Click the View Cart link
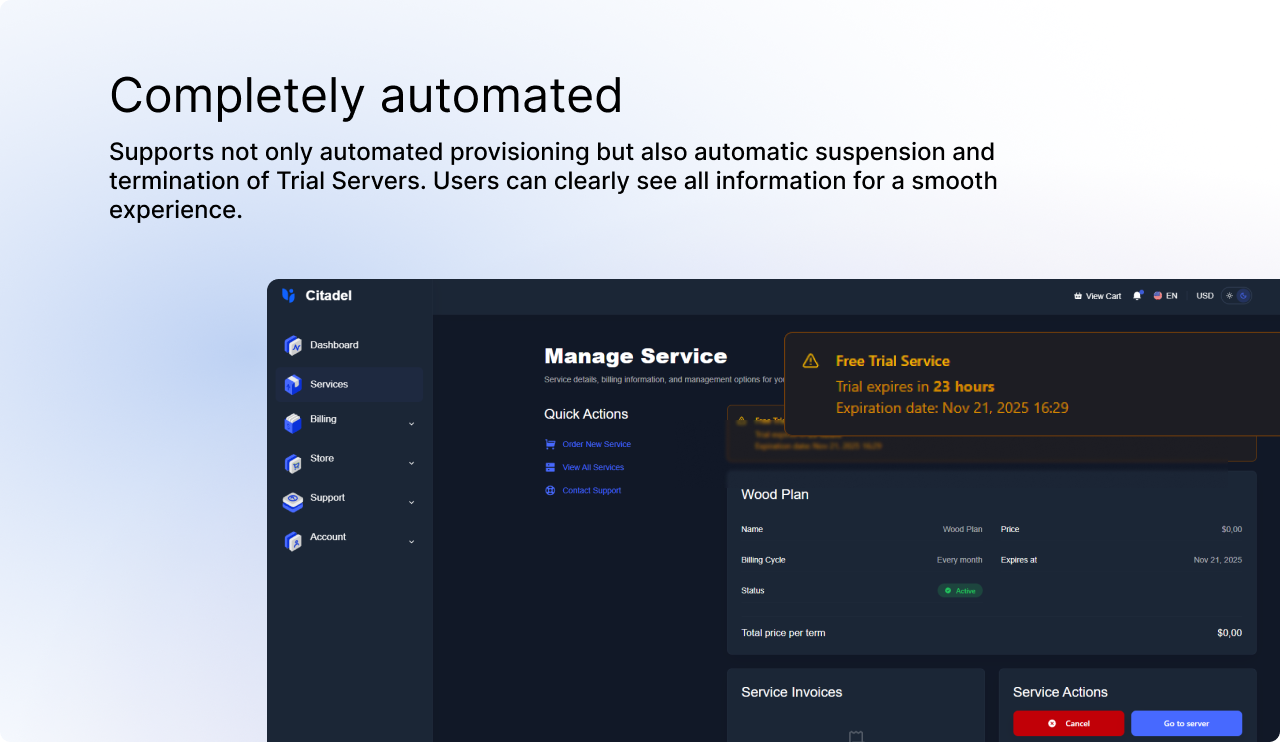Image resolution: width=1280 pixels, height=742 pixels. pos(1098,296)
